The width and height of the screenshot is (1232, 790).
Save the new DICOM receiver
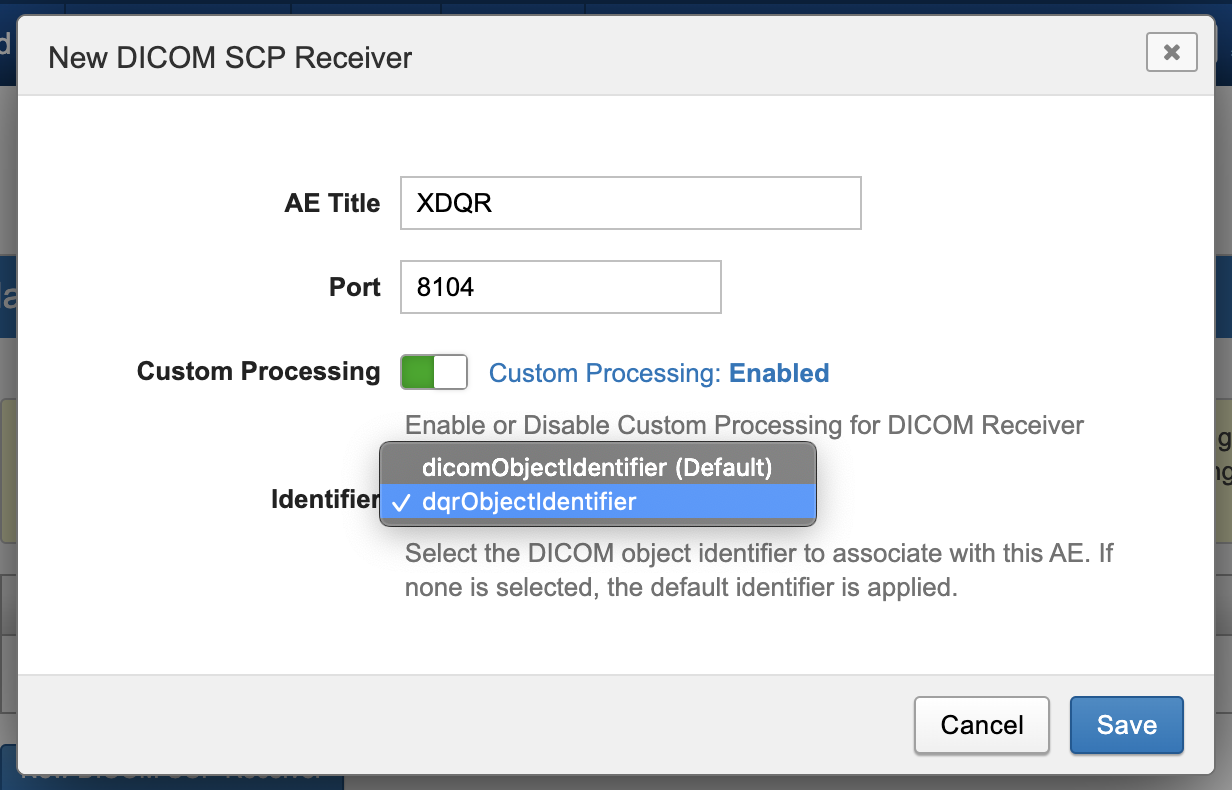(x=1126, y=725)
